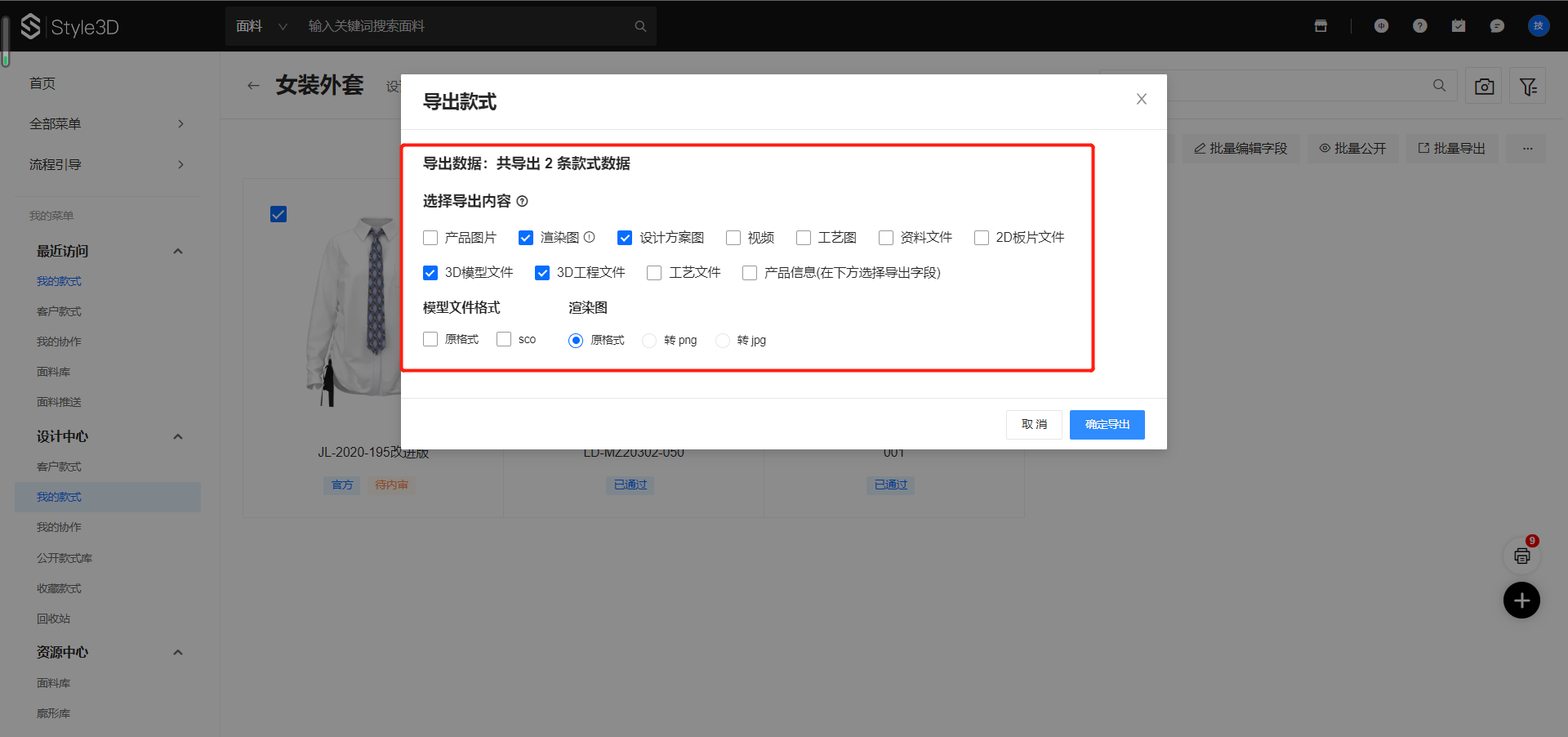The height and width of the screenshot is (737, 1568).
Task: Uncheck the 3D模型文件 checkbox
Action: click(x=430, y=273)
